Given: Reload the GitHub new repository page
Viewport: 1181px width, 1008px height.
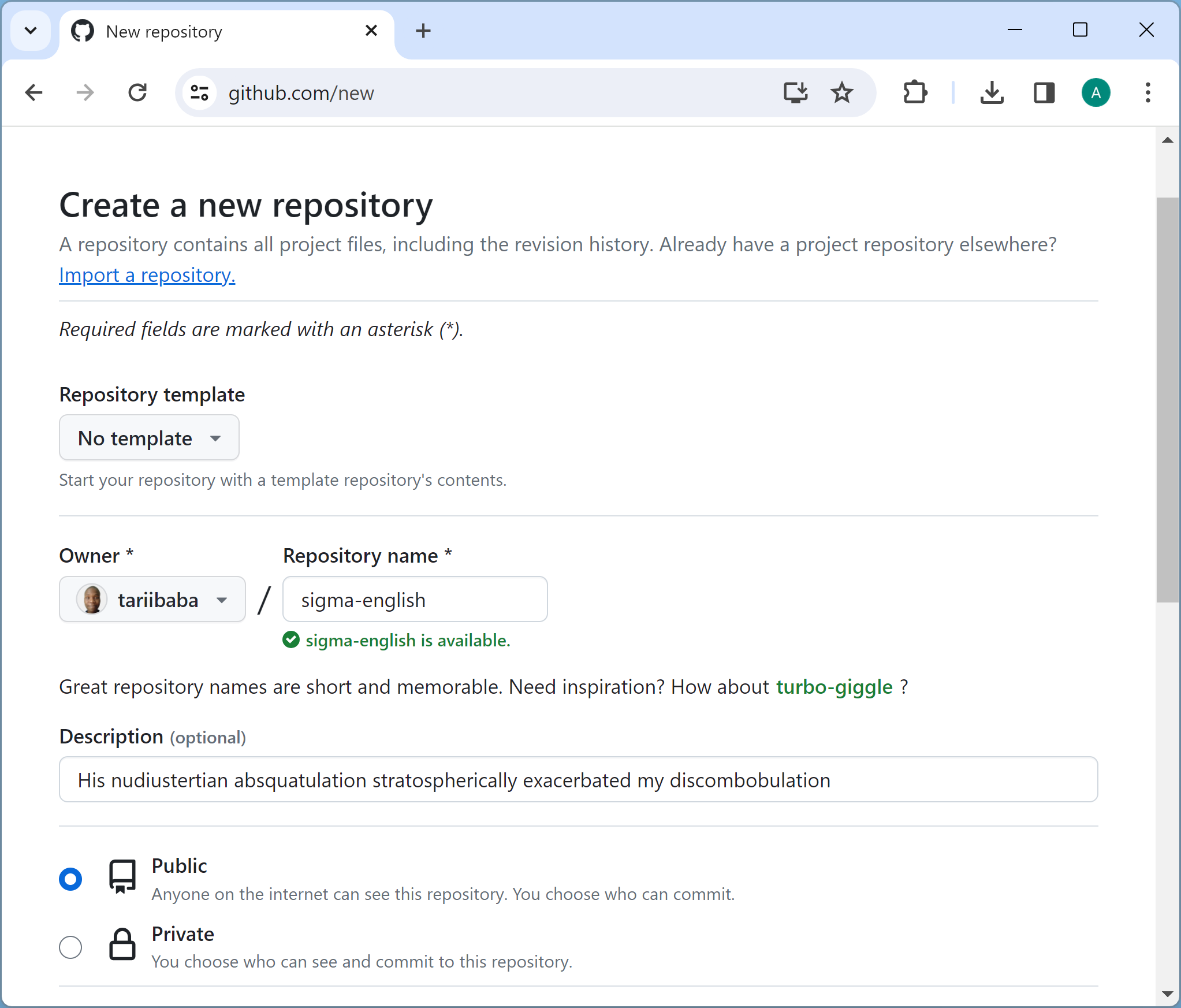Looking at the screenshot, I should (x=137, y=92).
